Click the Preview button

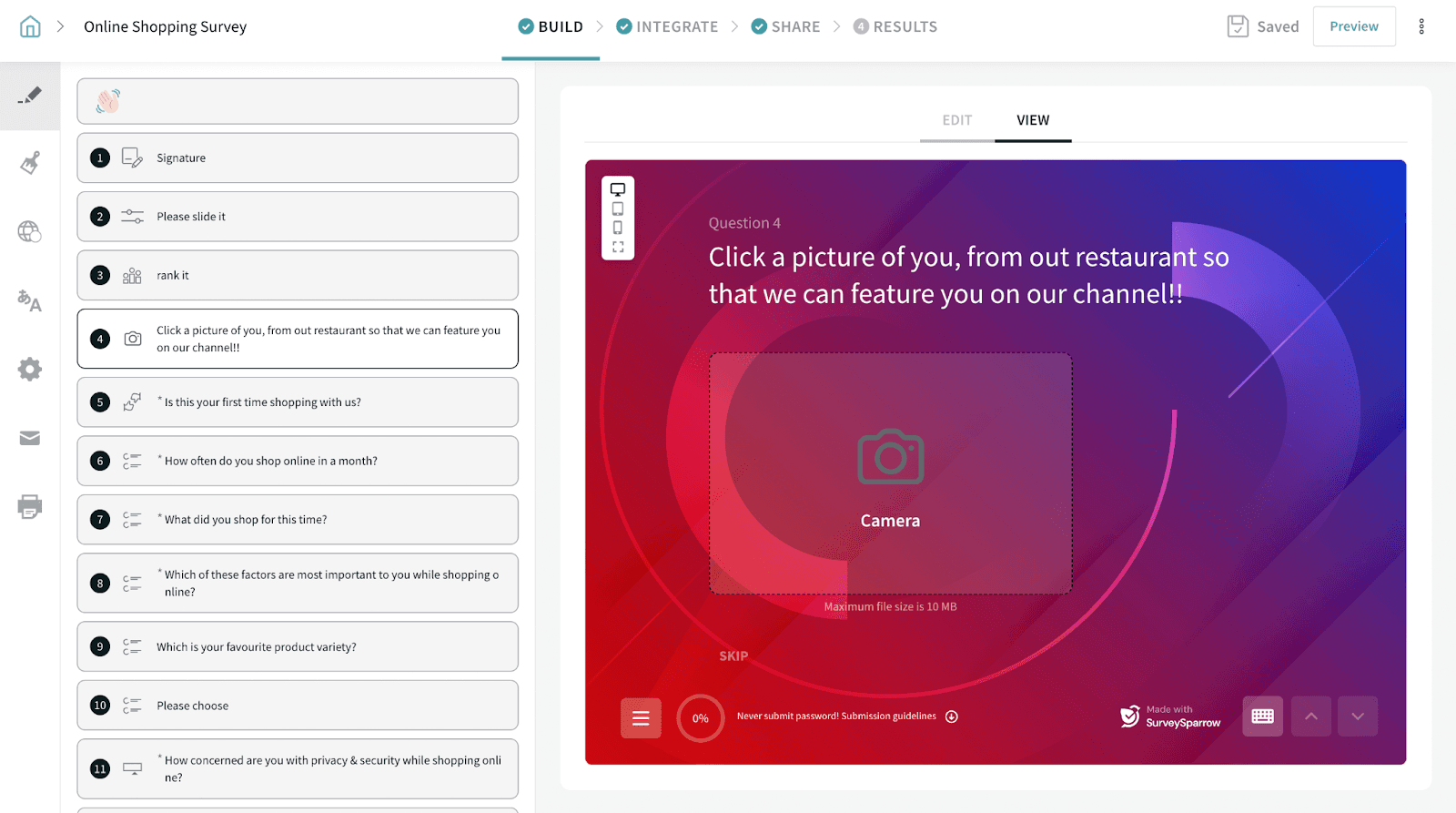coord(1353,26)
